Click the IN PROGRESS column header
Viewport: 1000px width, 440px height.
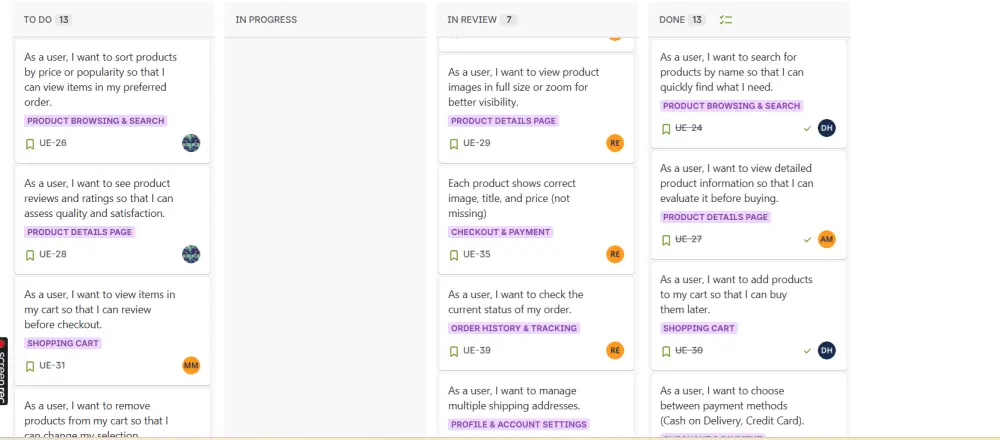click(x=266, y=20)
